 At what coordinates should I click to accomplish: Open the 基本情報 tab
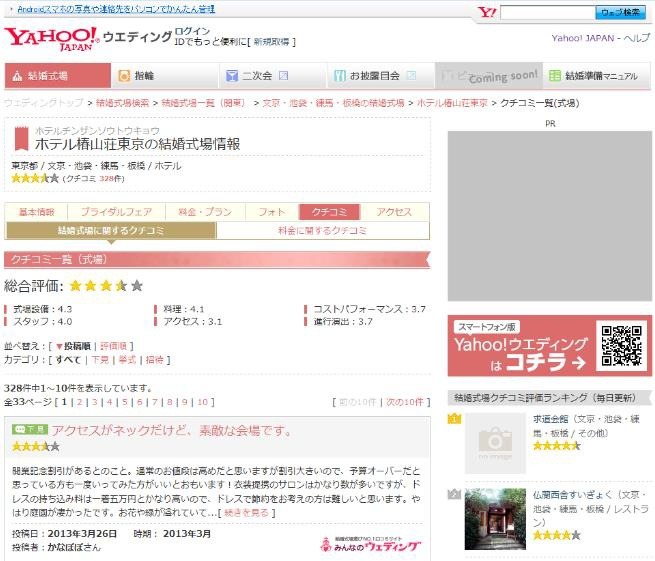pyautogui.click(x=37, y=212)
